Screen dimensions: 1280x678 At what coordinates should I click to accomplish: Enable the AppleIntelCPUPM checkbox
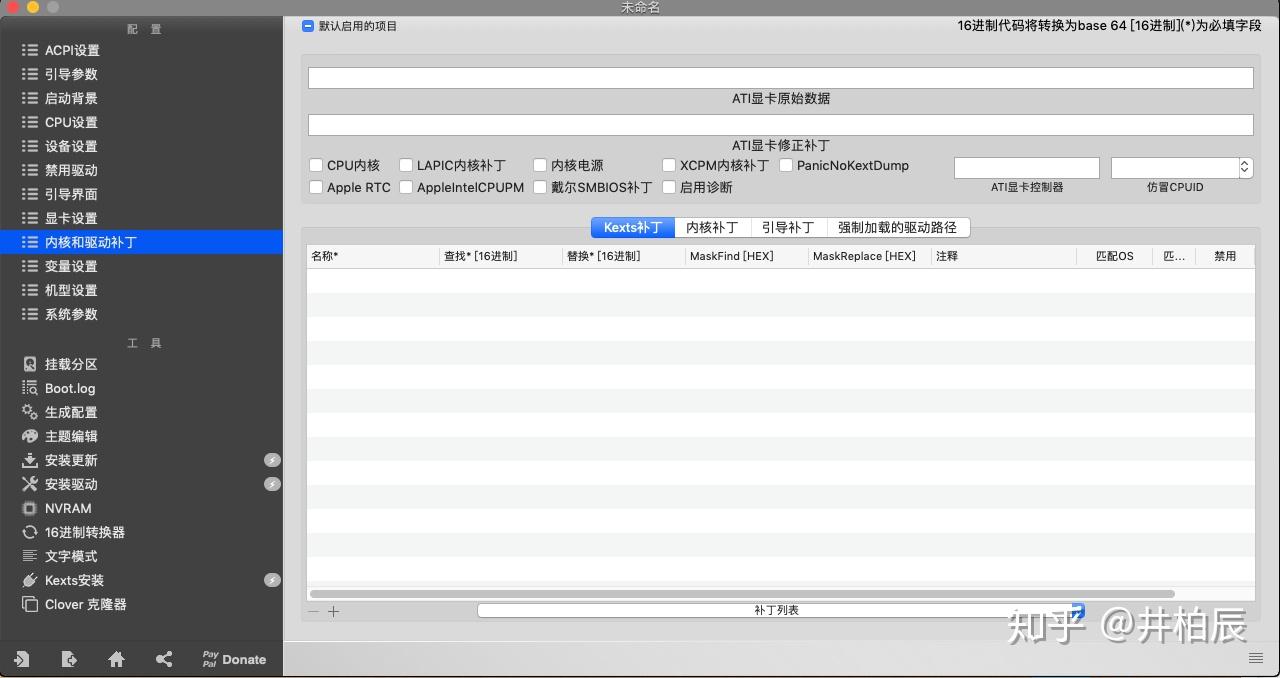(406, 187)
